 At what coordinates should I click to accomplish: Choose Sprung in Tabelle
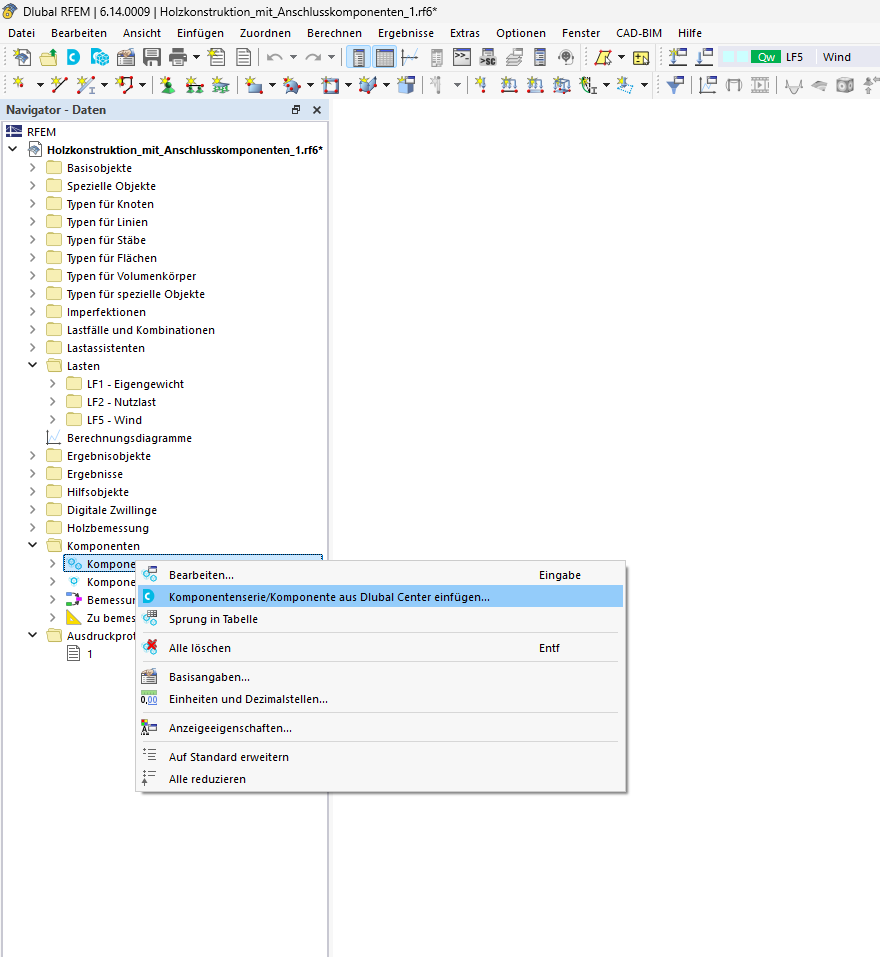click(x=381, y=619)
